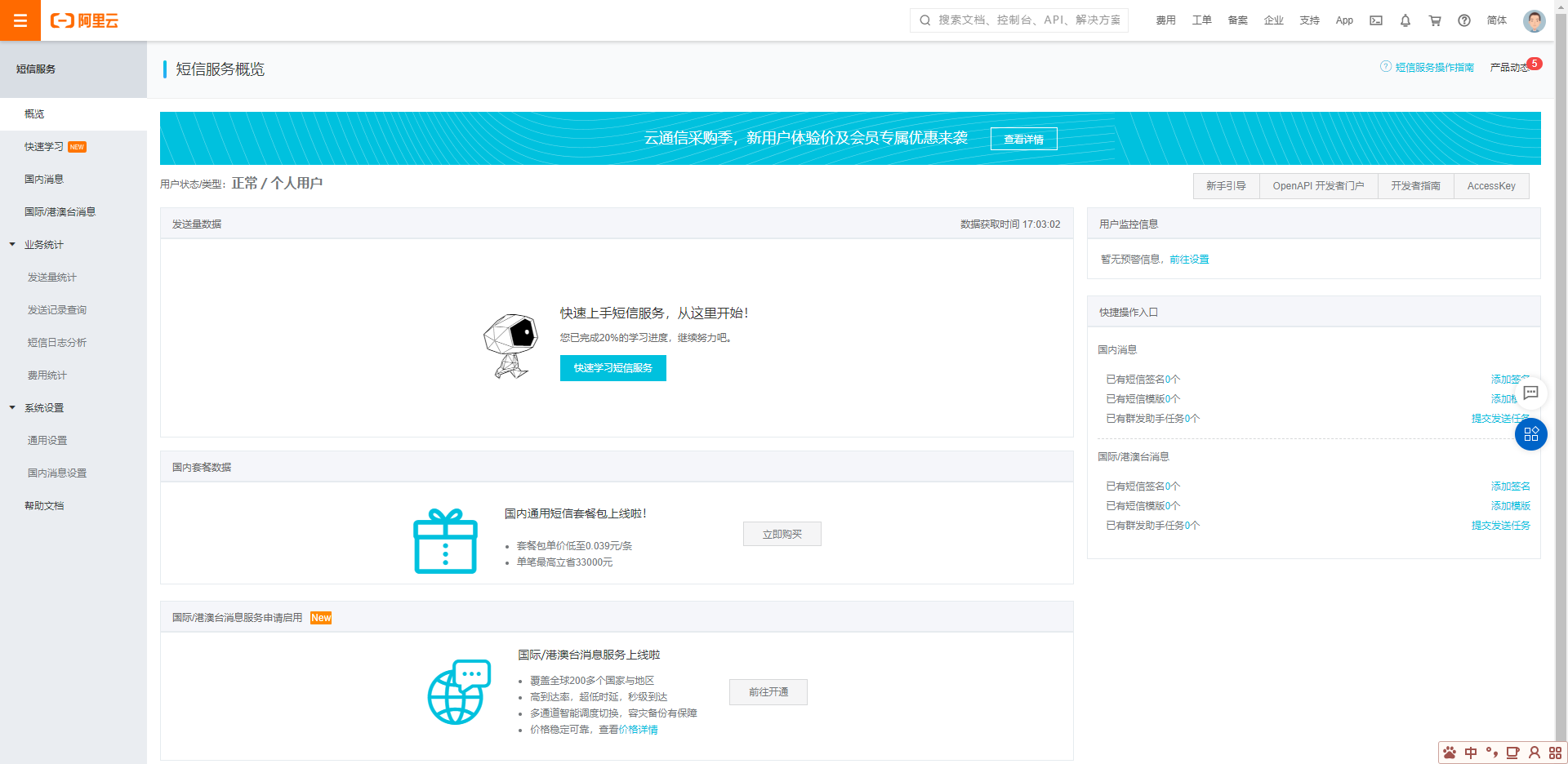Screen dimensions: 1568x764
Task: Click the Cloud Shell terminal icon
Action: coord(1376,20)
